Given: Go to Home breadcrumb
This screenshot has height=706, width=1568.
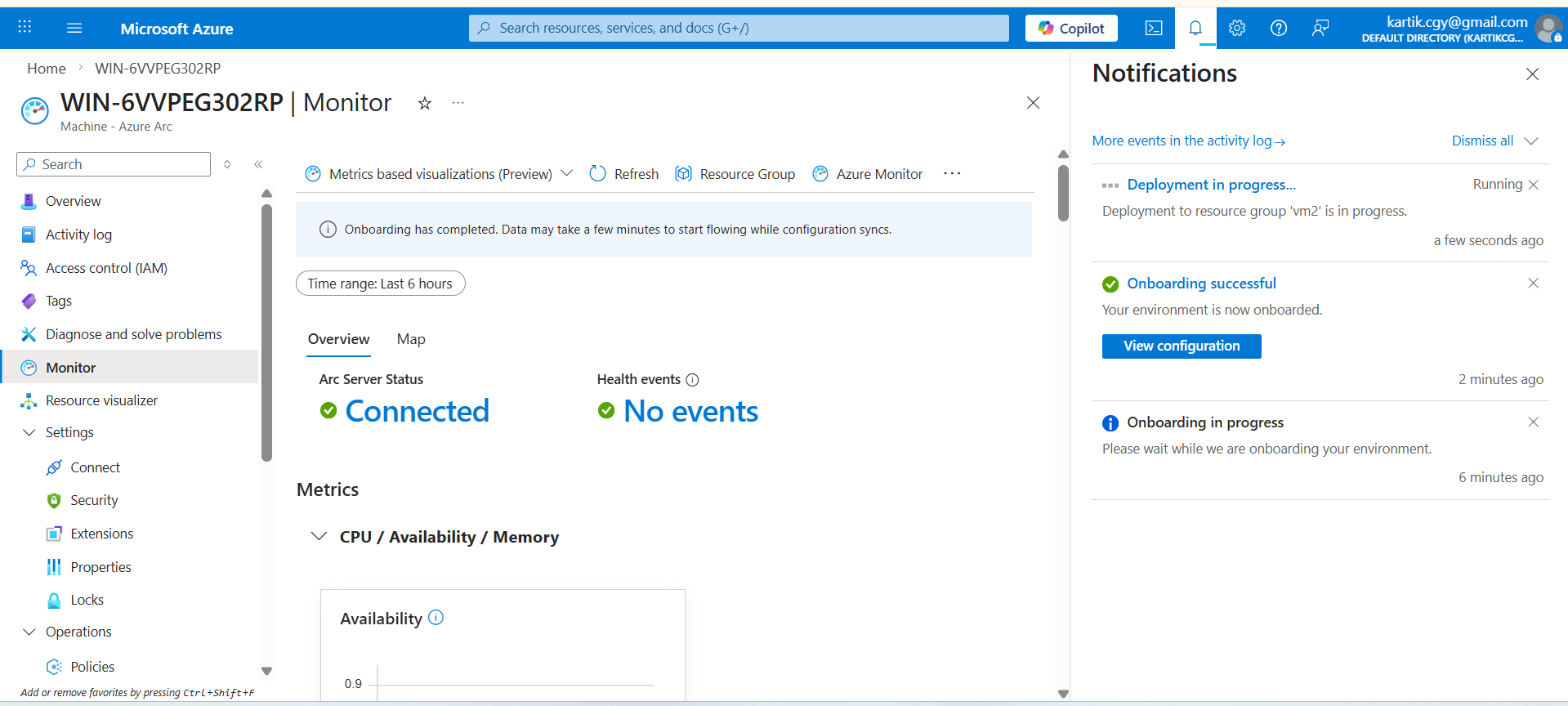Looking at the screenshot, I should coord(47,69).
